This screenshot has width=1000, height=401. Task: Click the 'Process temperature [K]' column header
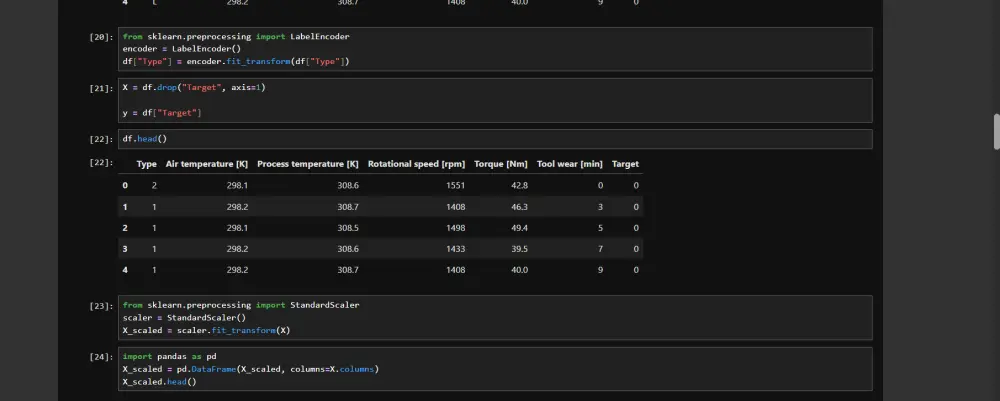pyautogui.click(x=307, y=164)
